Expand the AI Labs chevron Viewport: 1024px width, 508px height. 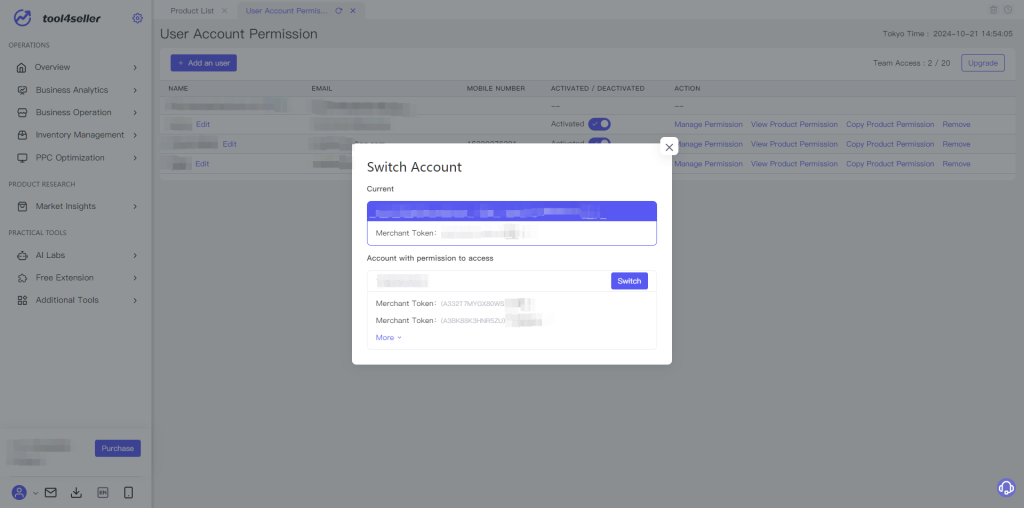point(135,255)
